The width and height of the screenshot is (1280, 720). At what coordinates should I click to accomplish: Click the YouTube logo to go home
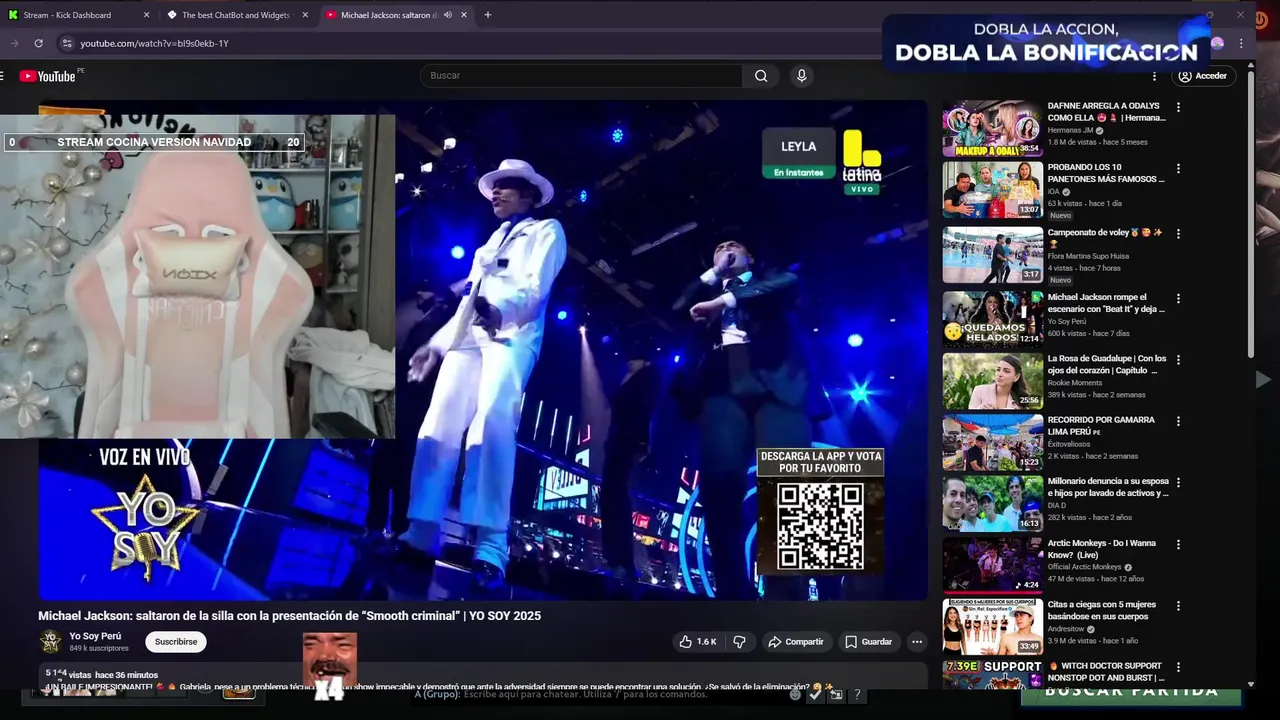pos(48,76)
